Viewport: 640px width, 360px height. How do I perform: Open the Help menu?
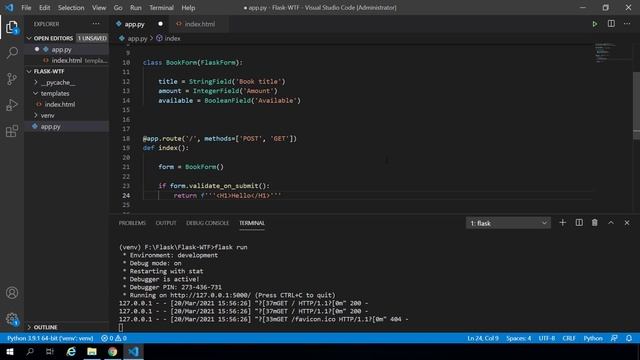click(188, 8)
